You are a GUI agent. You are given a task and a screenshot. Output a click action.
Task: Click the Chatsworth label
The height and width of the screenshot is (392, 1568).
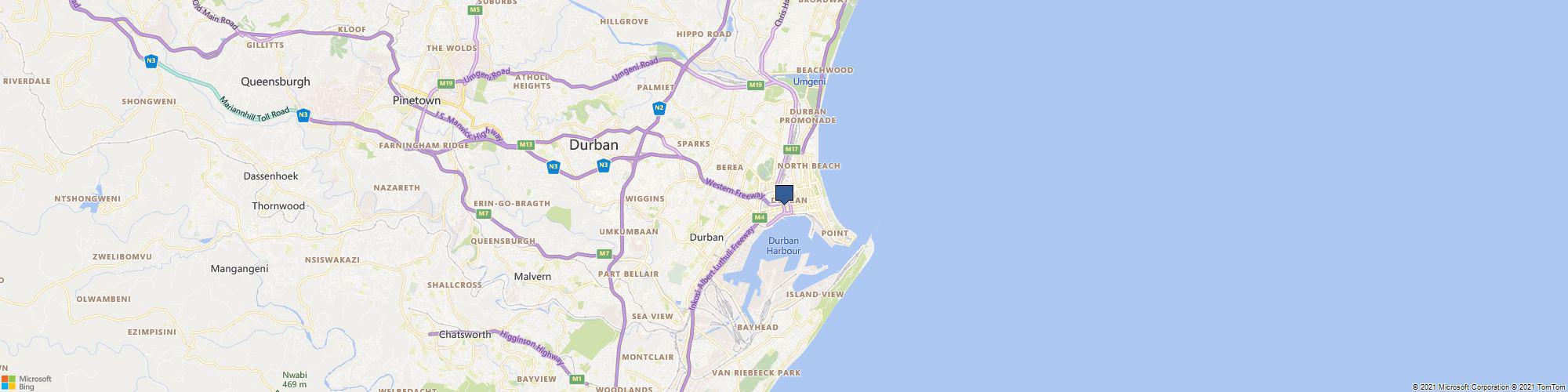[x=465, y=335]
